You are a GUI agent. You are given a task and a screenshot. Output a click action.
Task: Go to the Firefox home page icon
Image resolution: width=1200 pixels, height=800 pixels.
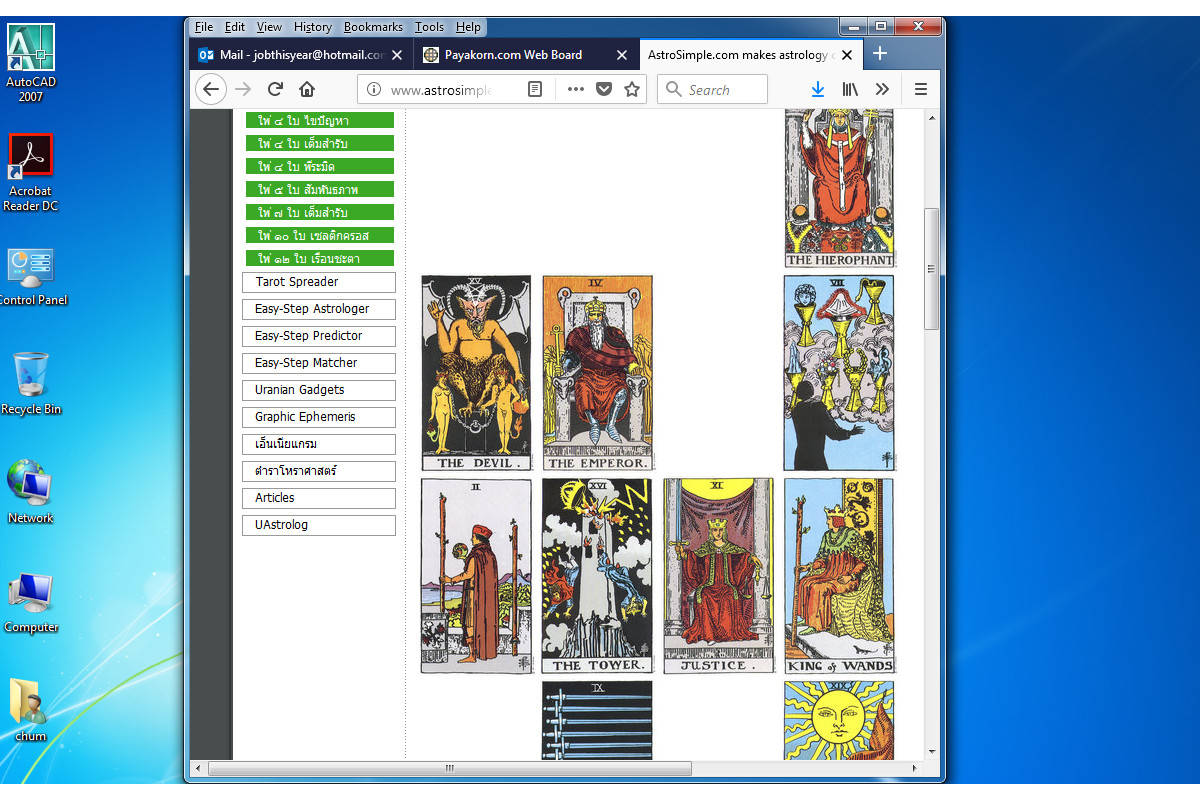(307, 89)
